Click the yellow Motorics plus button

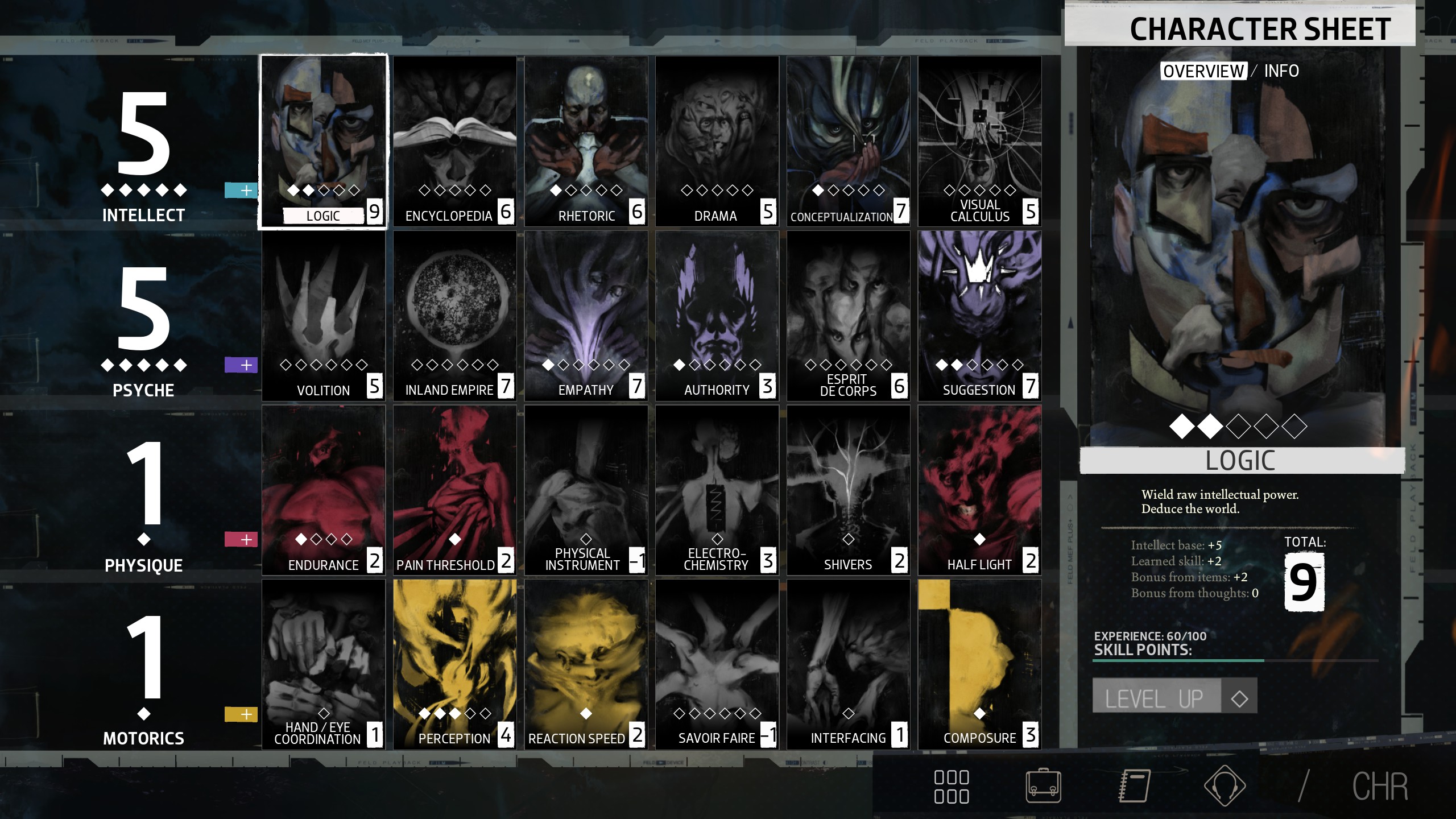[x=241, y=714]
